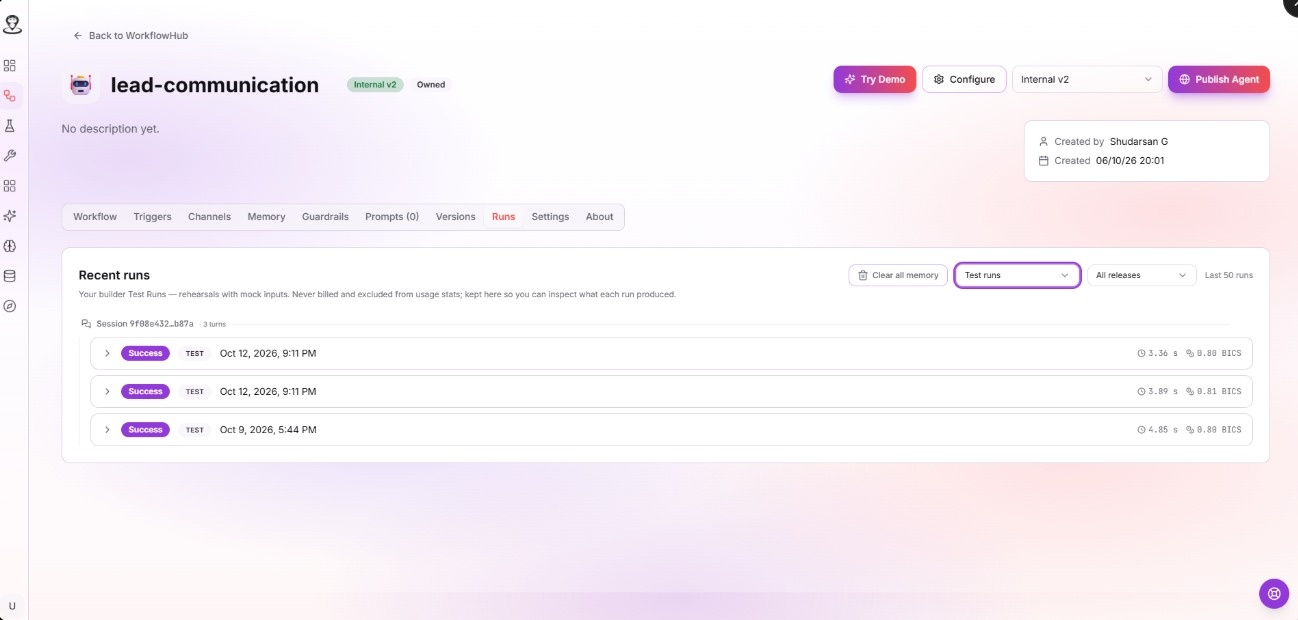
Task: Switch to the Channels tab
Action: (209, 217)
